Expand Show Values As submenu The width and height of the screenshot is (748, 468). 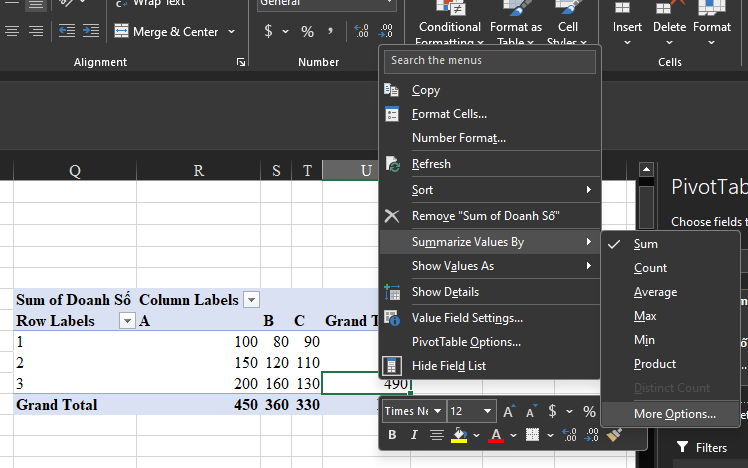pos(490,266)
